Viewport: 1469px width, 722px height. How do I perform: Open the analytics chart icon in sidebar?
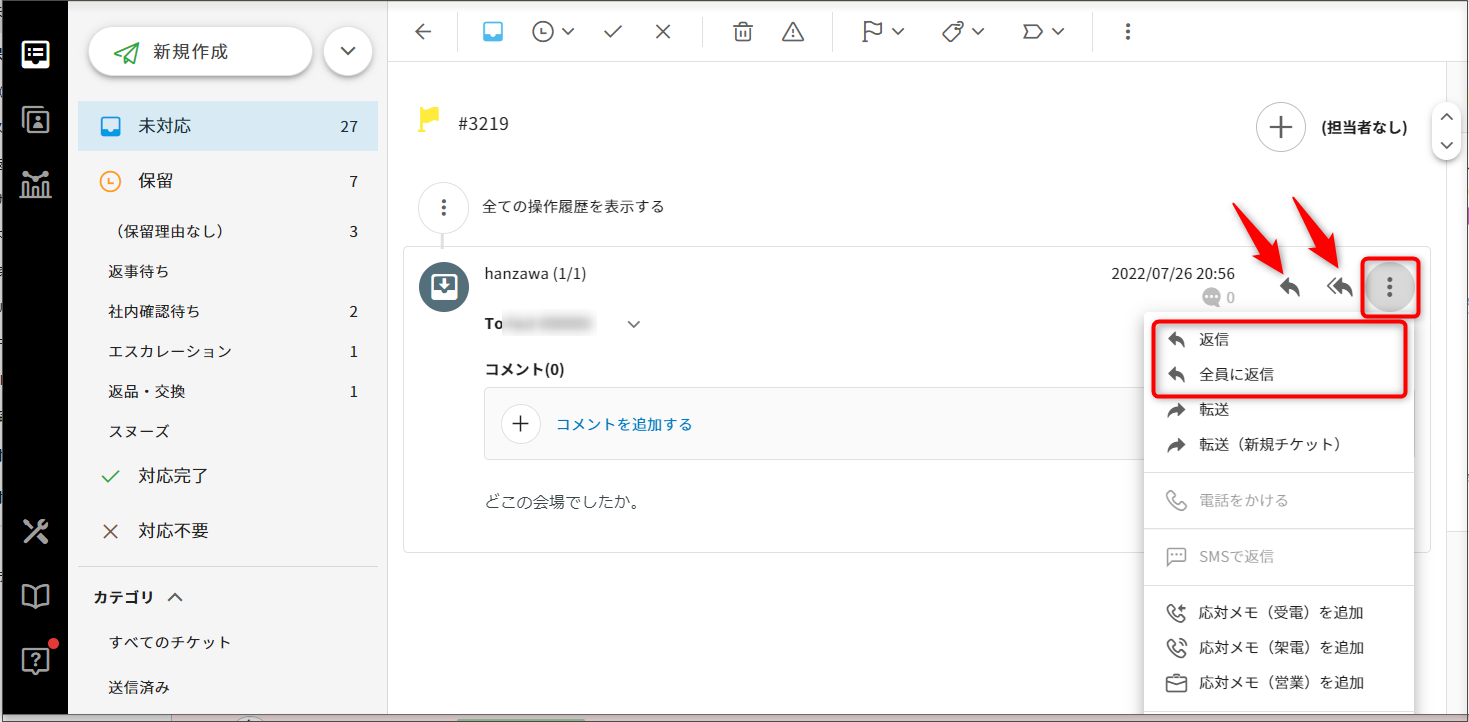(x=36, y=184)
